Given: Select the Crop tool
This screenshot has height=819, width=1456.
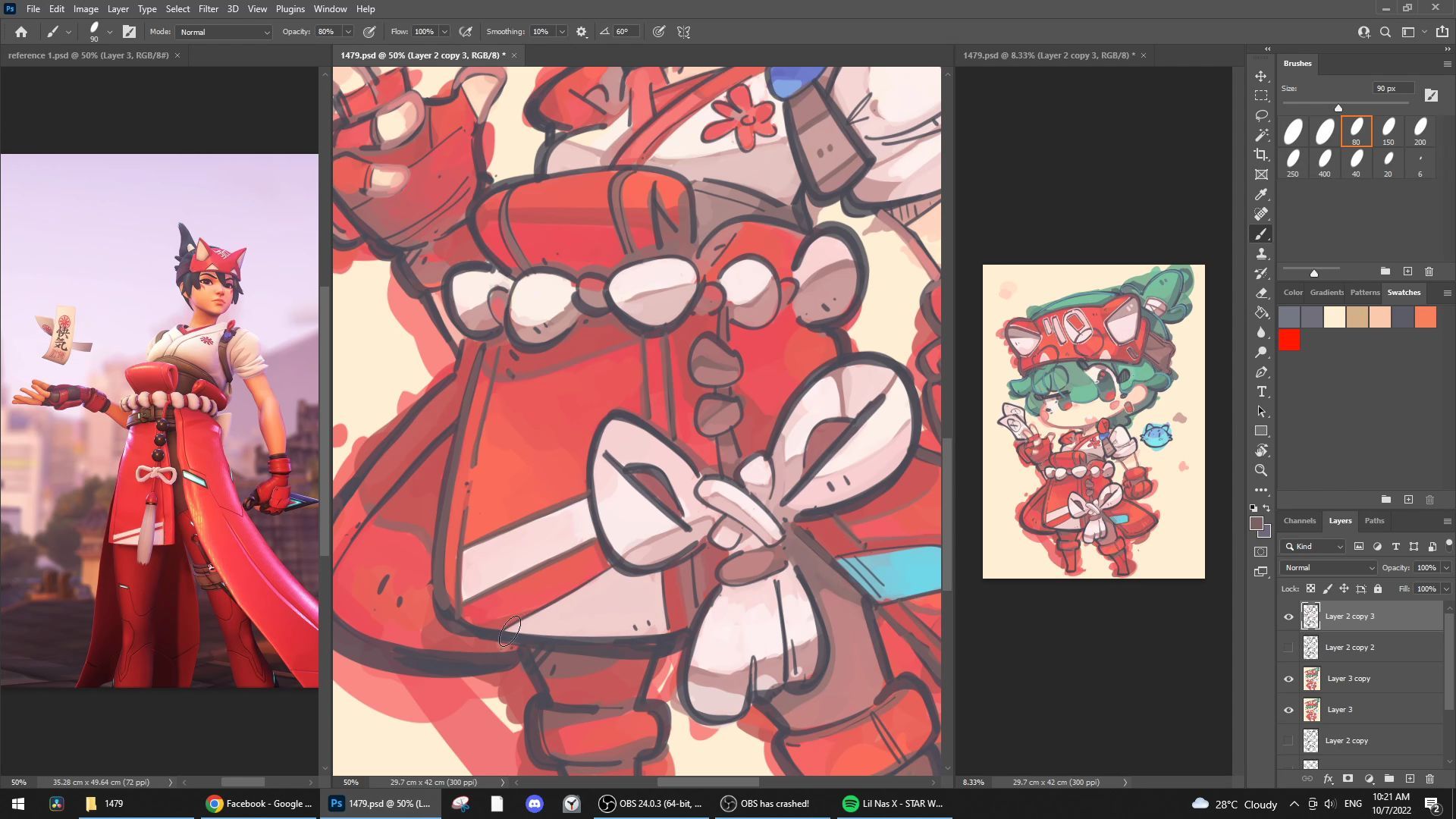Looking at the screenshot, I should pyautogui.click(x=1261, y=155).
